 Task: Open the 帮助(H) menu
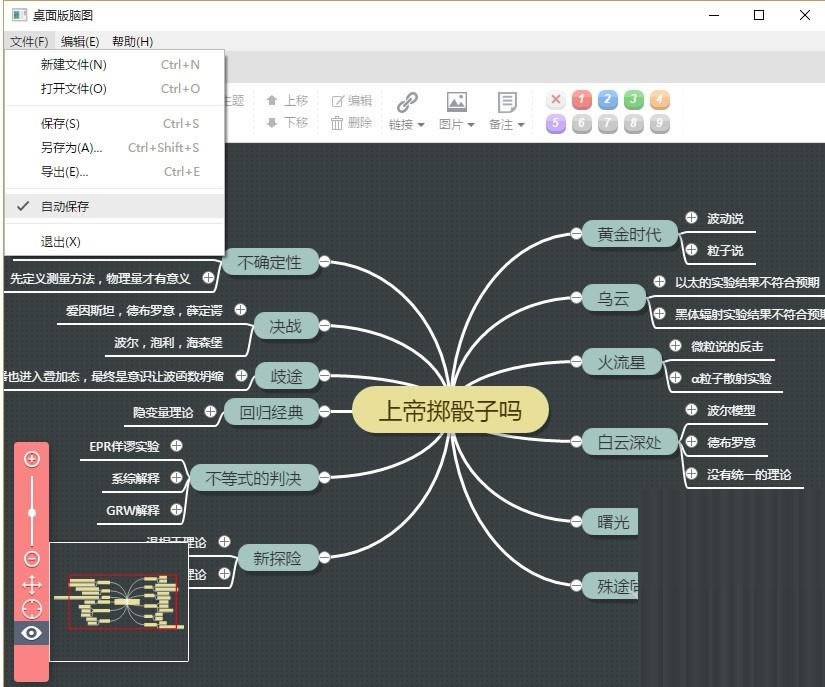[x=131, y=41]
